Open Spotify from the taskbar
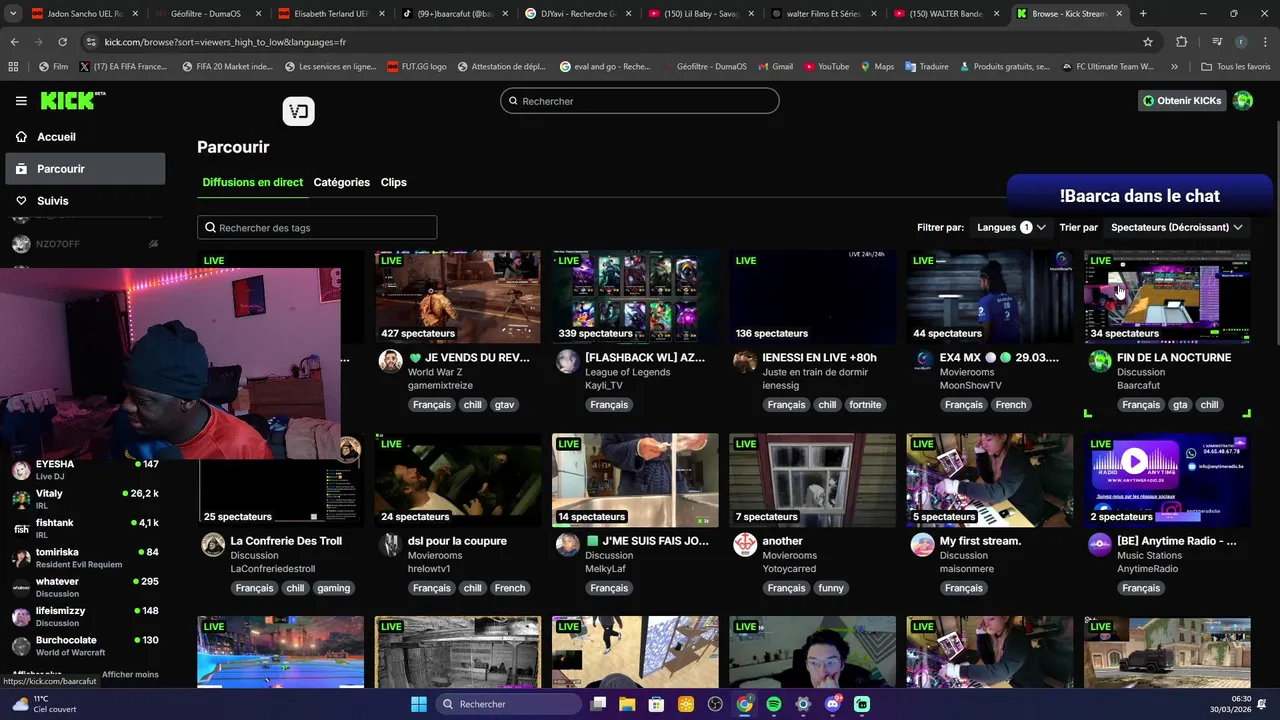This screenshot has width=1280, height=720. pyautogui.click(x=774, y=704)
